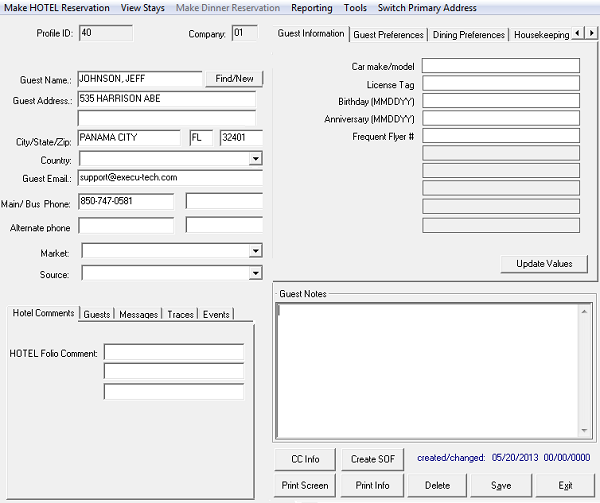Open Make HOTEL Reservation menu
Viewport: 600px width, 503px height.
57,8
